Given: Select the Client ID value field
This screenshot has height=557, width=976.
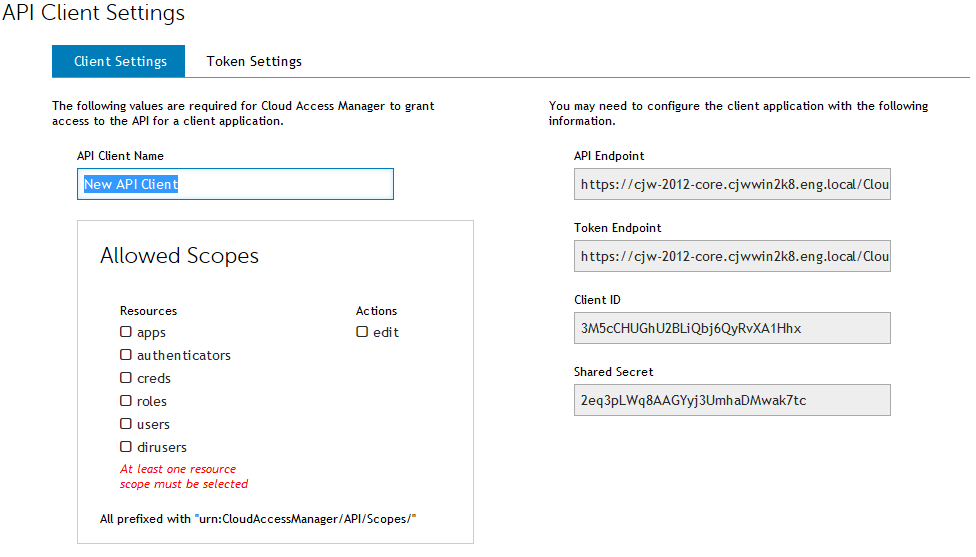Looking at the screenshot, I should tap(732, 328).
